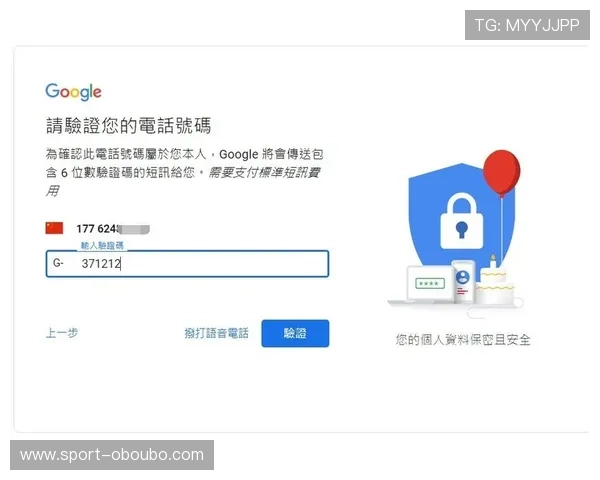Viewport: 600px width, 480px height.
Task: Click the blue 驗證 verify button
Action: pyautogui.click(x=295, y=333)
